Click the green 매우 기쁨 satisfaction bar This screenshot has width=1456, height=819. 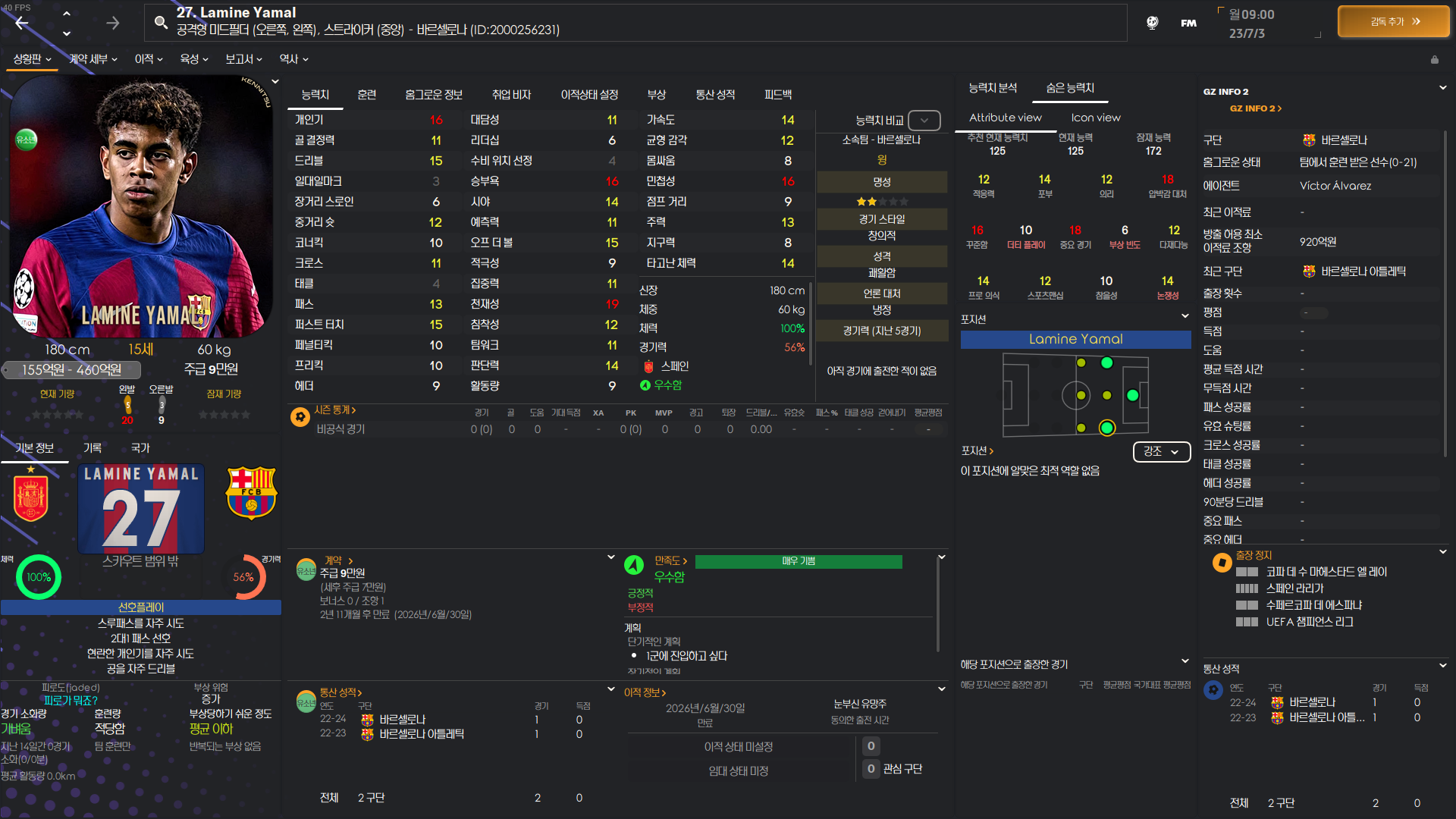(798, 561)
